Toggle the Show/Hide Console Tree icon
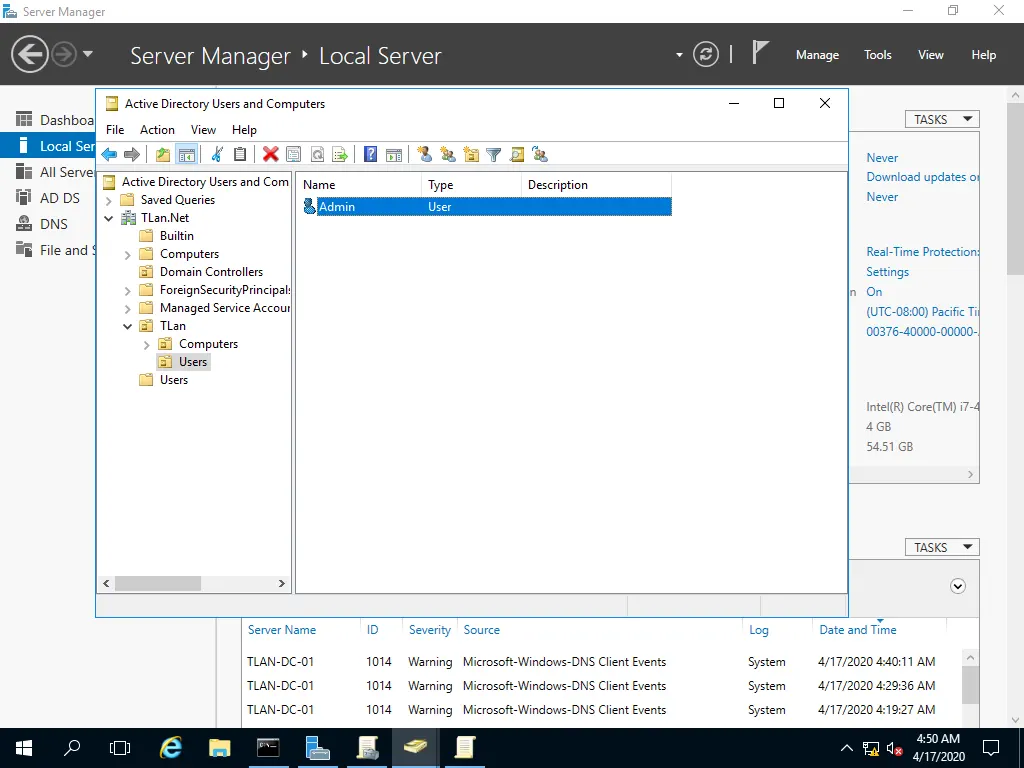1024x768 pixels. click(x=187, y=155)
